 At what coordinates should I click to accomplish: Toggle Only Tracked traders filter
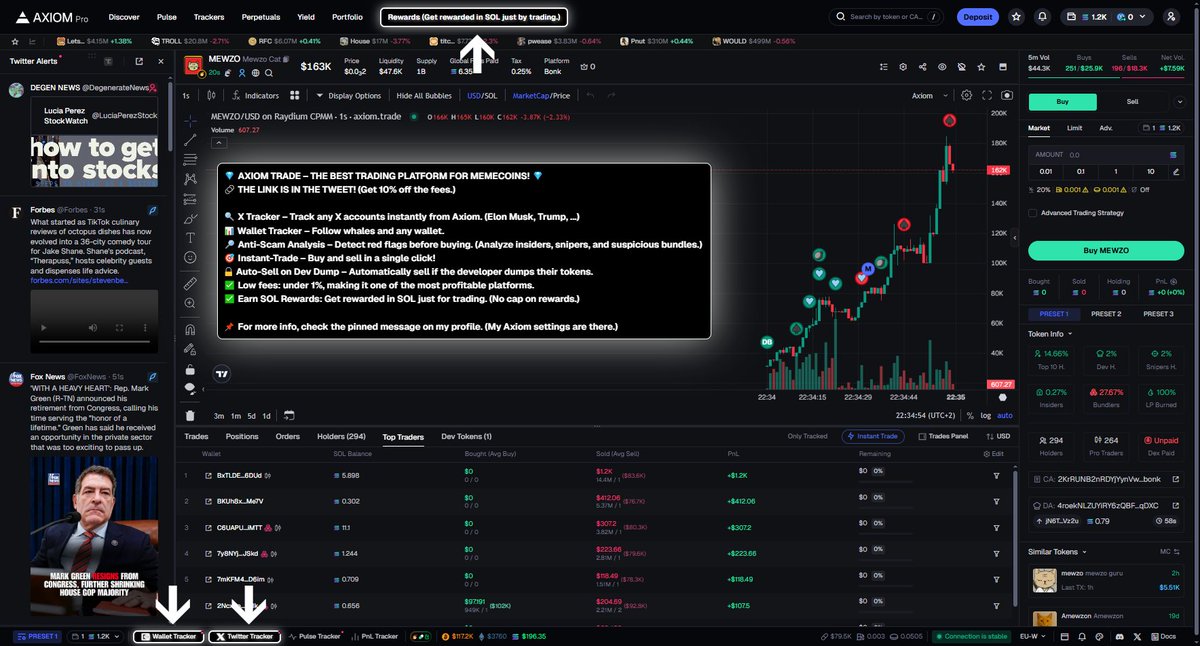(807, 436)
